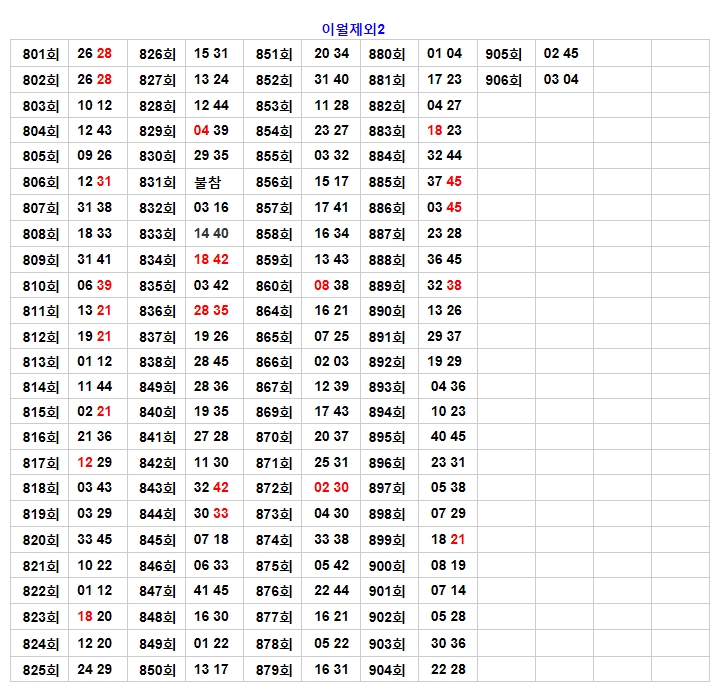Screen dimensions: 724x696
Task: Select the 03 04 cell beside 906회
Action: point(561,80)
